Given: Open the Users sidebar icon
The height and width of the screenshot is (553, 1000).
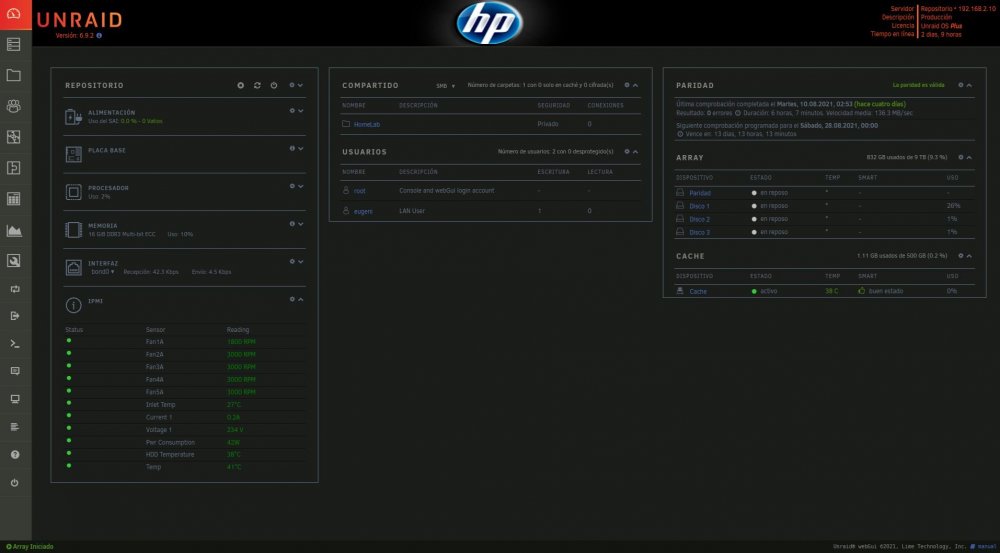Looking at the screenshot, I should tap(13, 106).
